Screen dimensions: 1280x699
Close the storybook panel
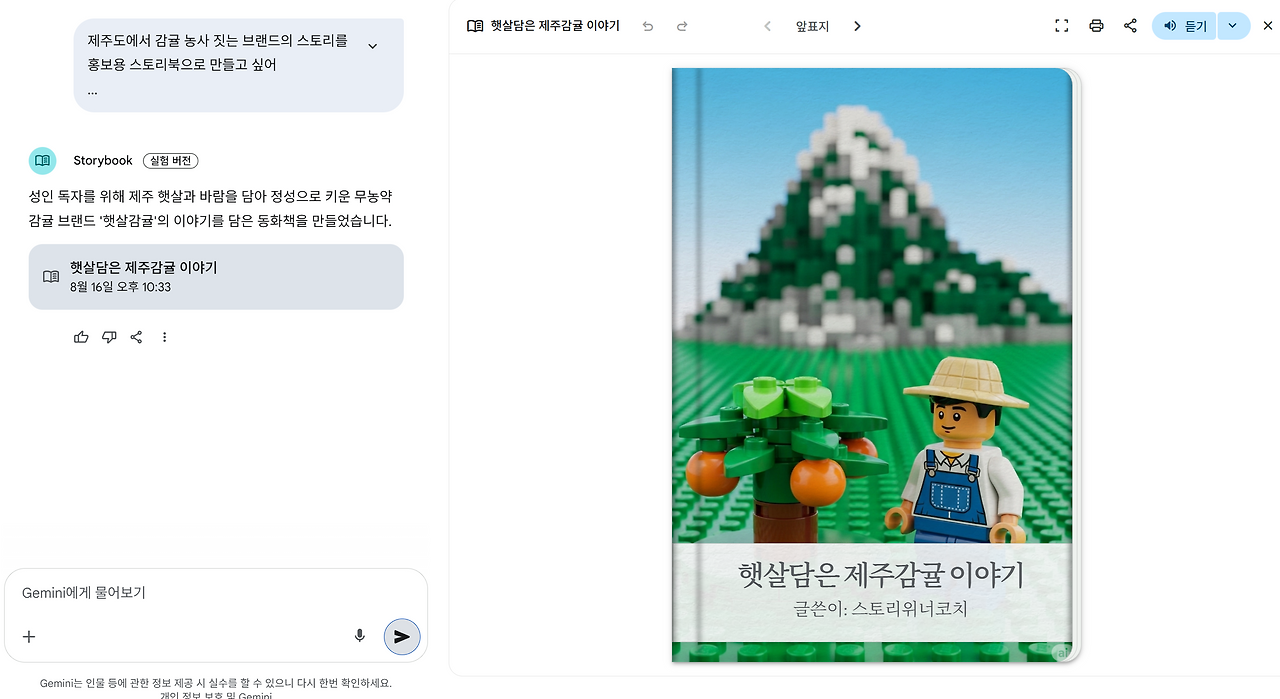coord(1268,26)
